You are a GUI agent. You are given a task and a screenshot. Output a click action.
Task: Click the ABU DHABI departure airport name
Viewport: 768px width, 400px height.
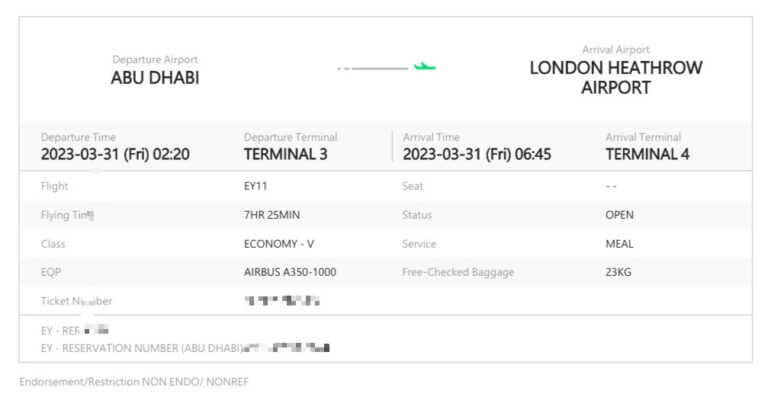click(155, 78)
